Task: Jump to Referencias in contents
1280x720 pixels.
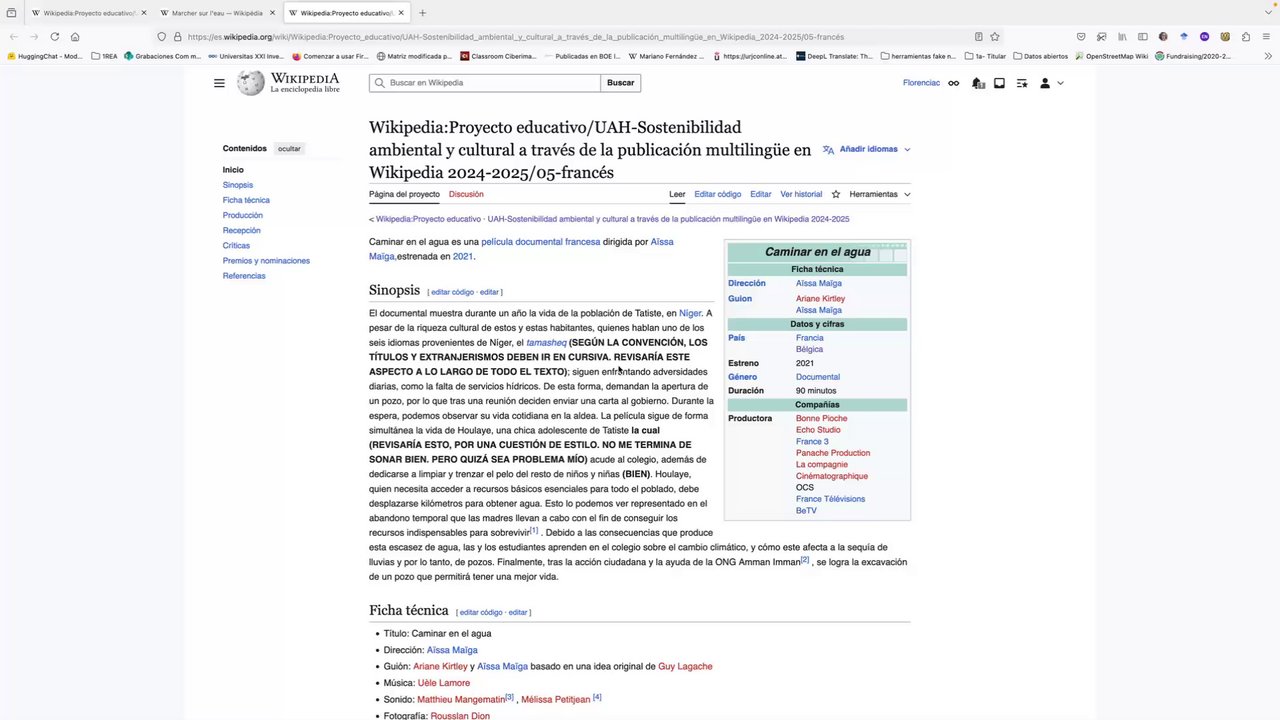Action: (244, 276)
